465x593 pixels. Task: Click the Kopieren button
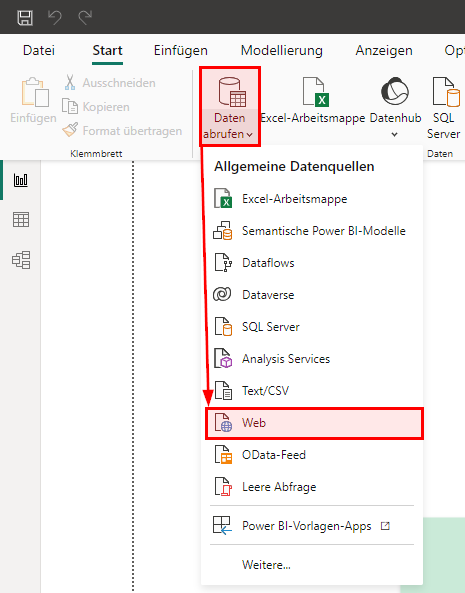click(x=96, y=107)
